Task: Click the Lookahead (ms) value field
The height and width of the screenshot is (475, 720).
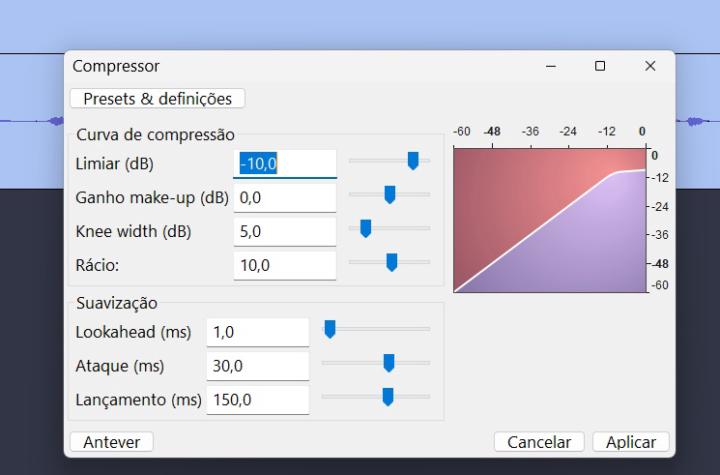Action: (258, 332)
